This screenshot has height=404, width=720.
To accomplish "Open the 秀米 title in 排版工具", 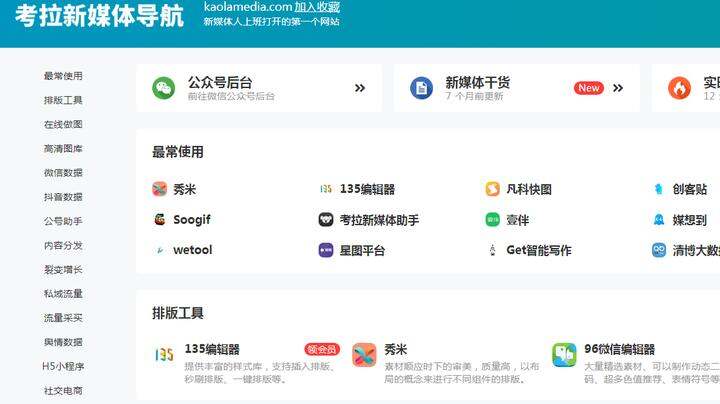I will coord(396,349).
